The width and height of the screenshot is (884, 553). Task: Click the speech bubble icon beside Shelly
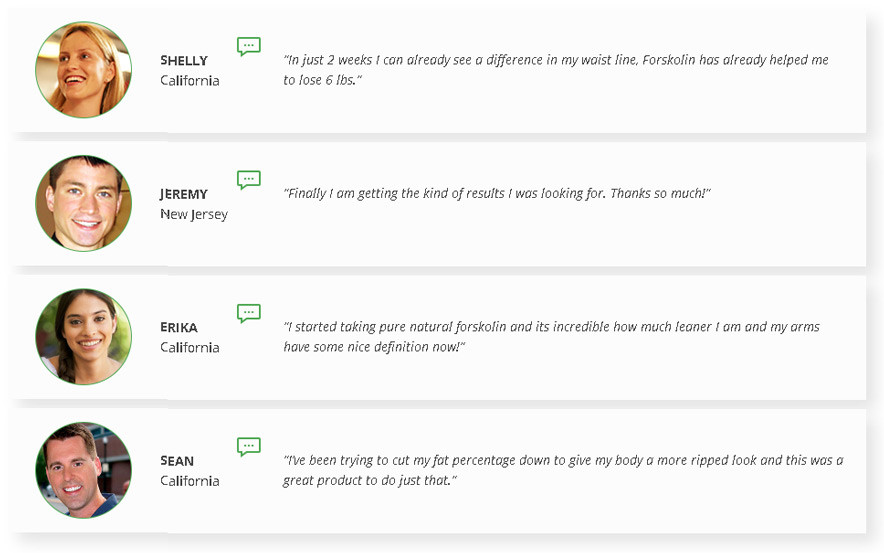249,46
